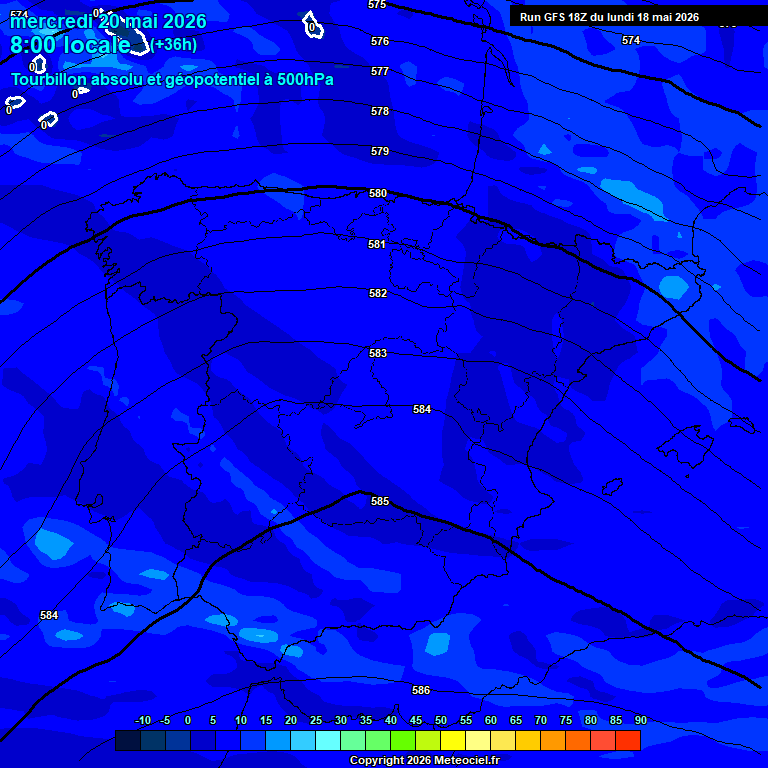This screenshot has width=768, height=768.
Task: Click the date title "mercredi 20 mai 2026"
Action: 108,22
